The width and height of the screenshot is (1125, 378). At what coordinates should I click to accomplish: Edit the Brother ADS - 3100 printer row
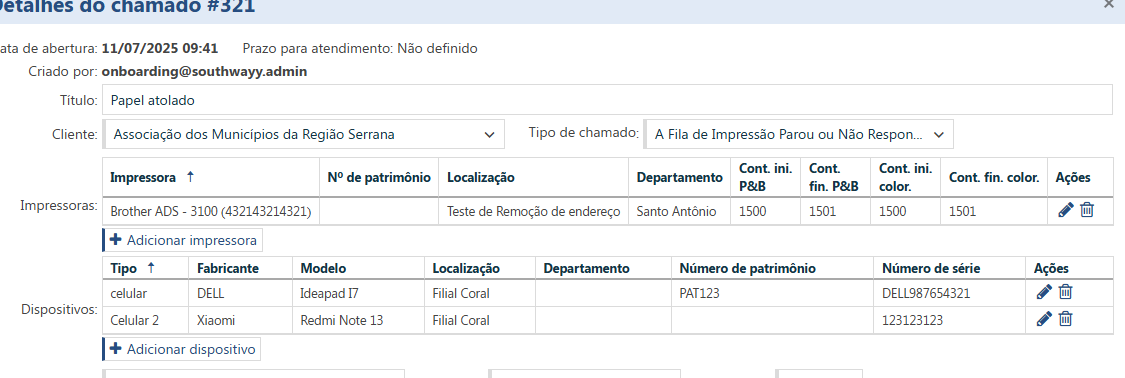pos(1065,210)
